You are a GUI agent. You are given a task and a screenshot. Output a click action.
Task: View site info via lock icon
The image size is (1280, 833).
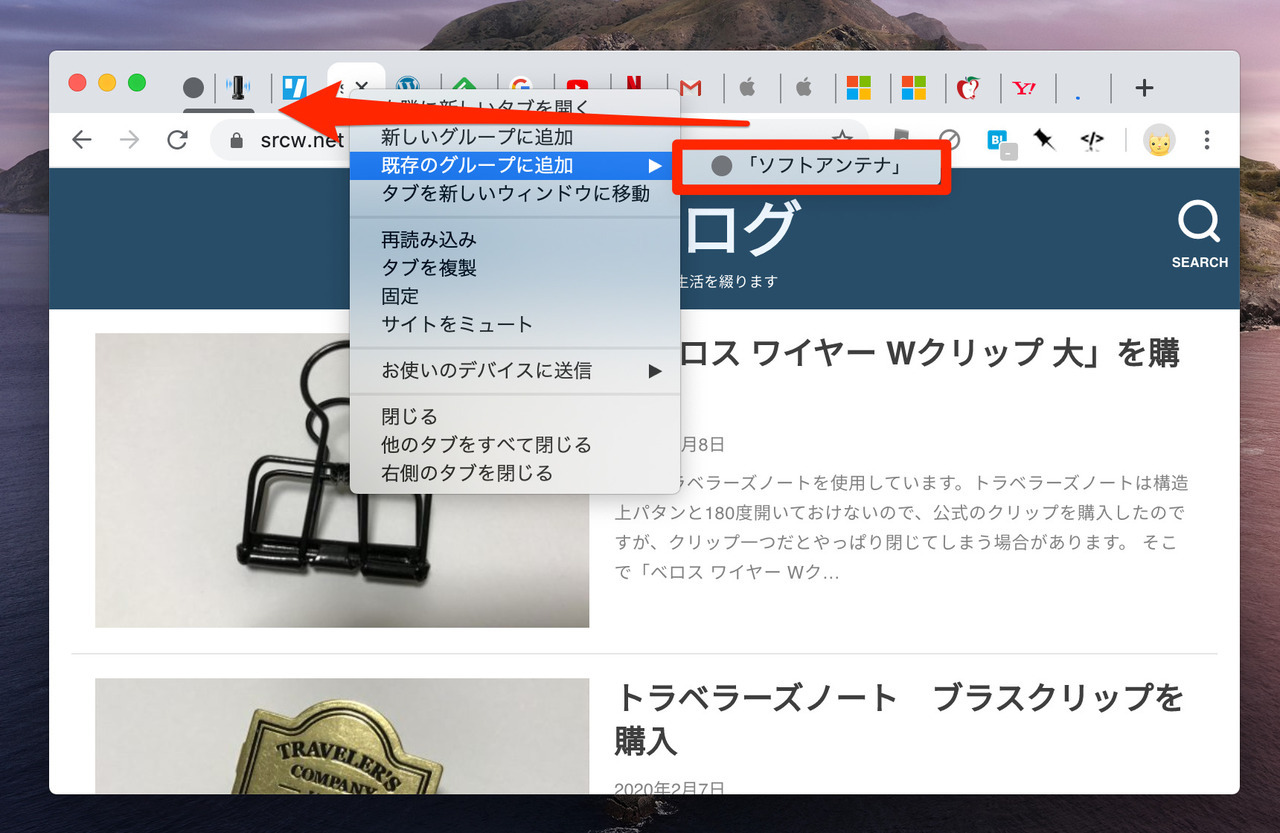coord(237,141)
